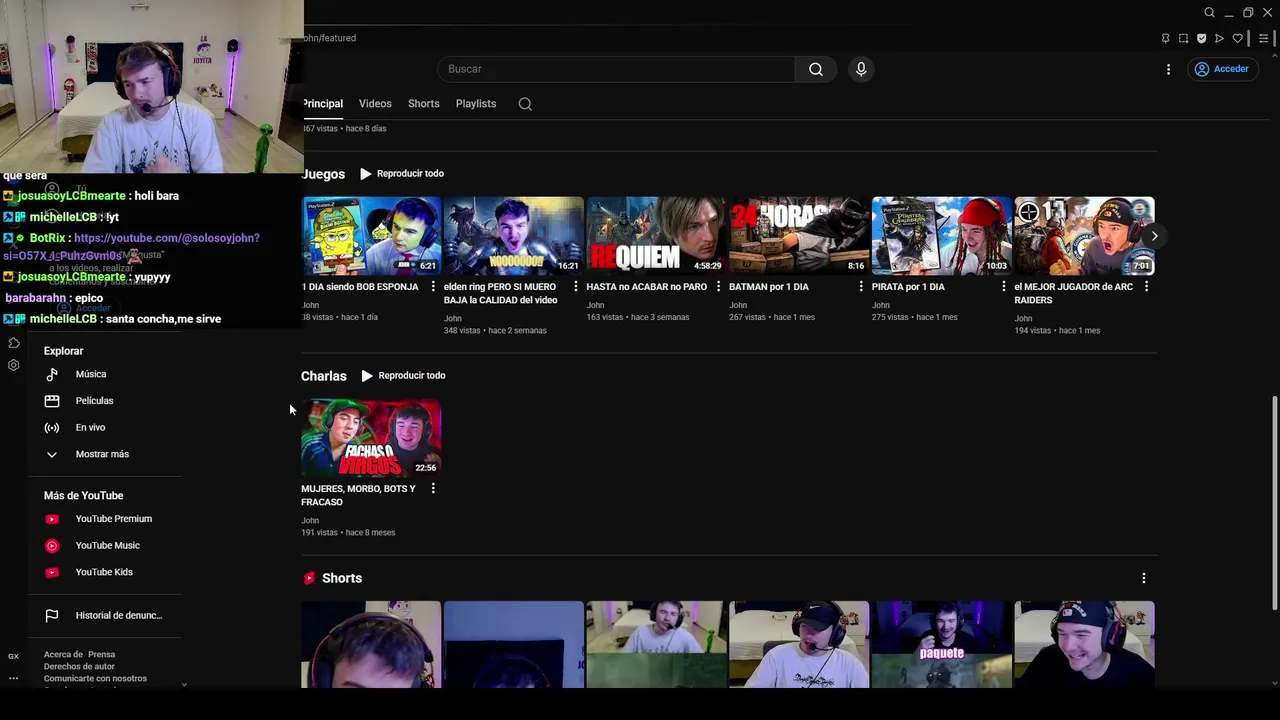Open options for HASTA no ACABAR no PARO
Image resolution: width=1280 pixels, height=720 pixels.
point(718,287)
